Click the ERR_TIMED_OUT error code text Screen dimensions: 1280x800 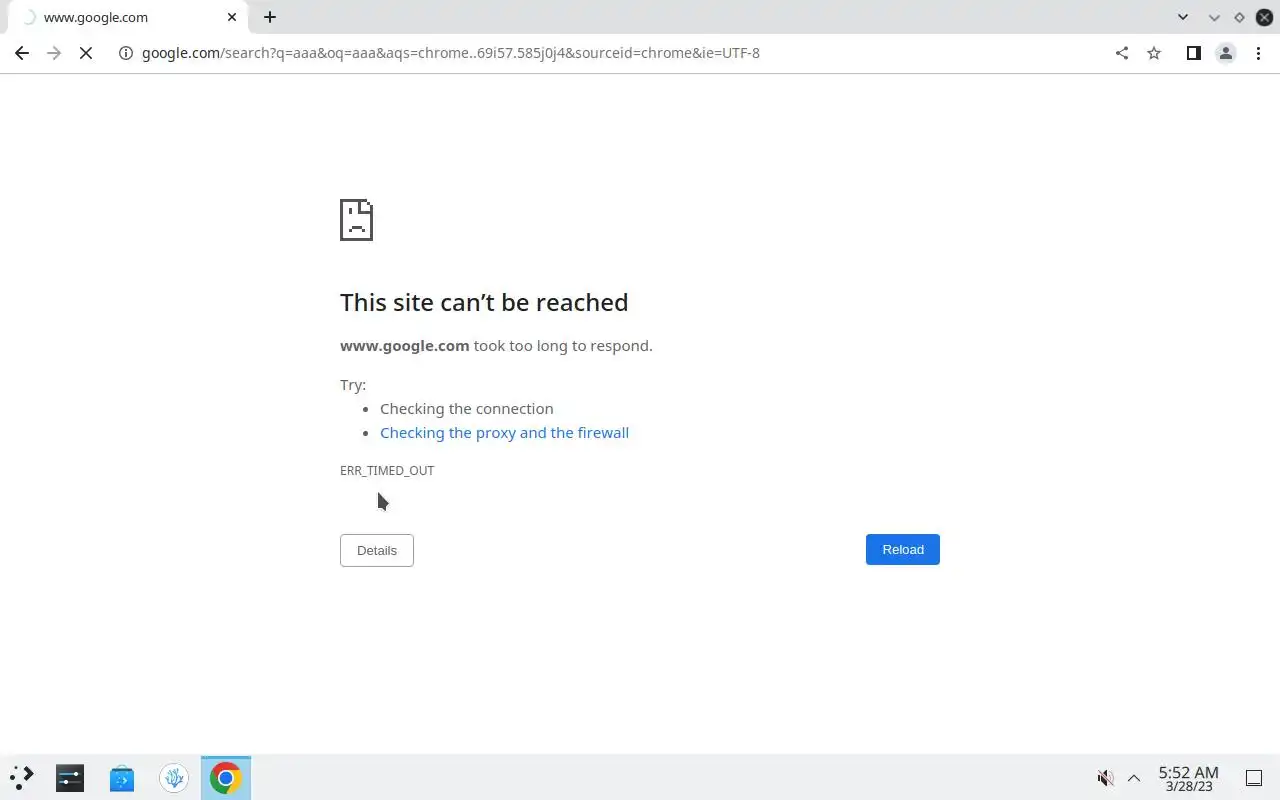(387, 470)
